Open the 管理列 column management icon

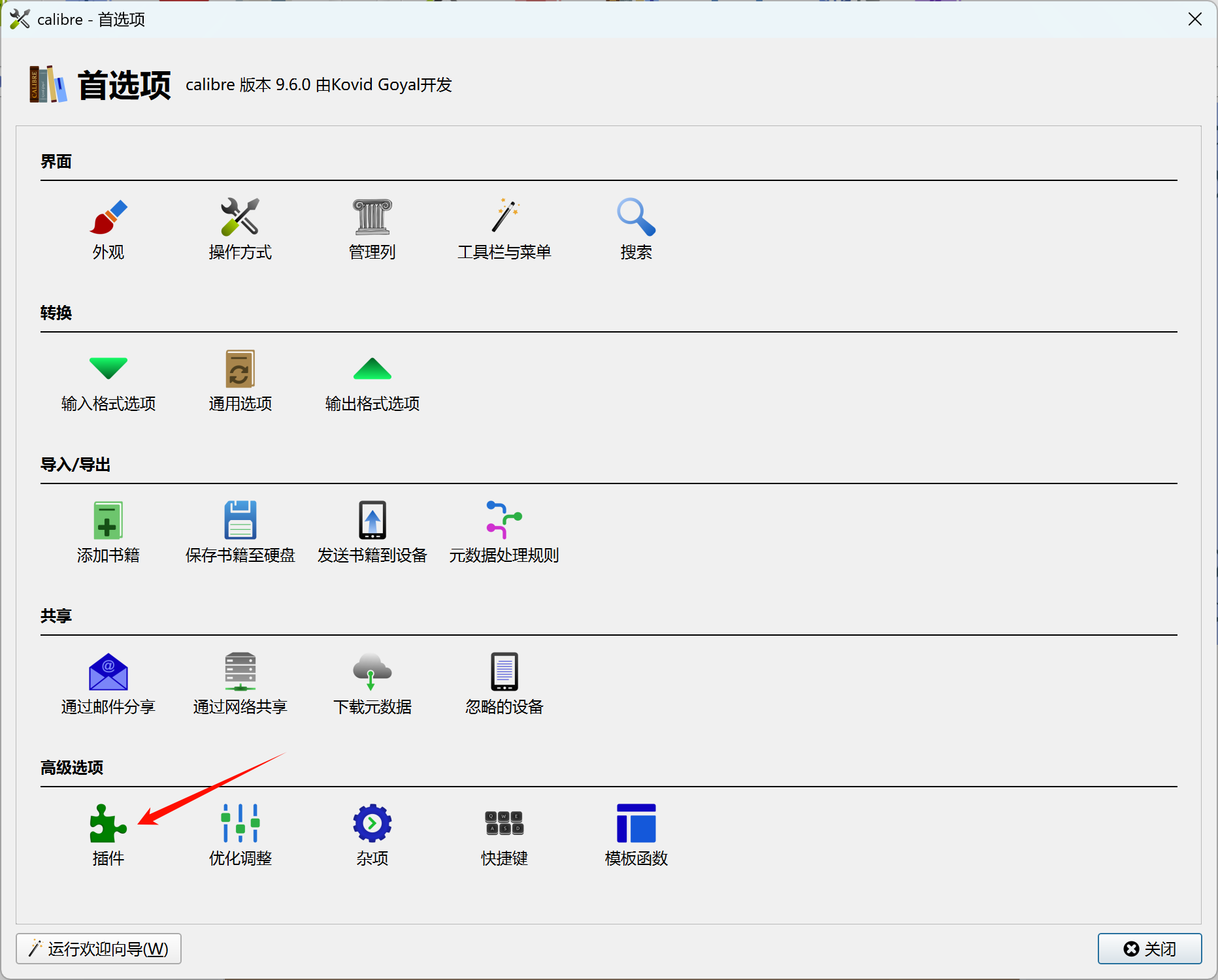point(372,229)
